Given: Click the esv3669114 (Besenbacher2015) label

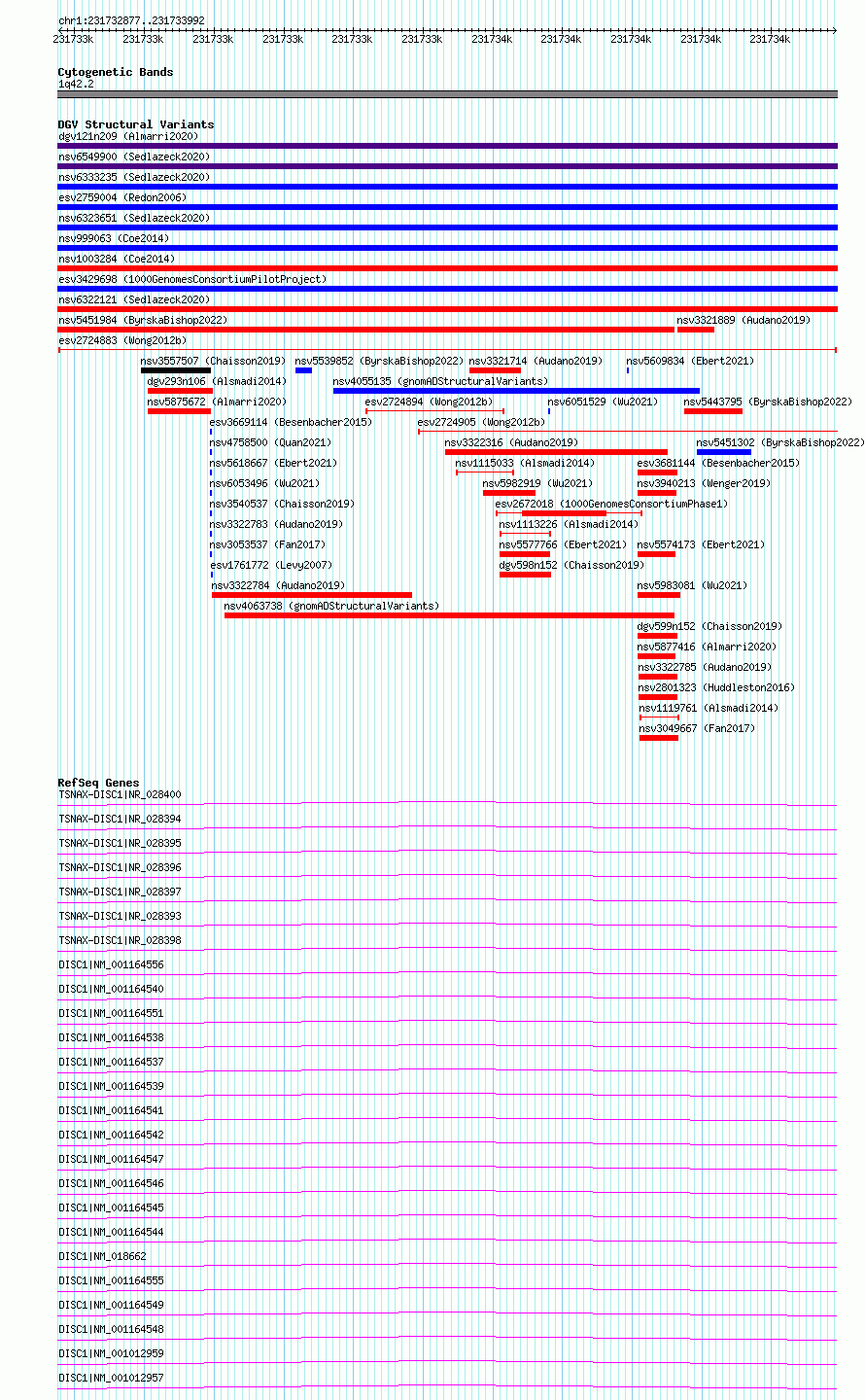Looking at the screenshot, I should 291,422.
